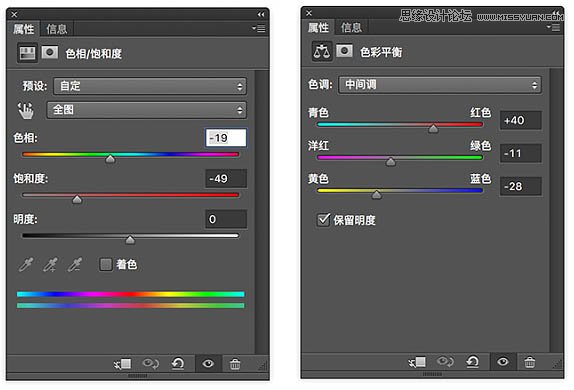The height and width of the screenshot is (390, 574).
Task: Pick the subtract-from-sample eyedropper tool
Action: point(75,264)
